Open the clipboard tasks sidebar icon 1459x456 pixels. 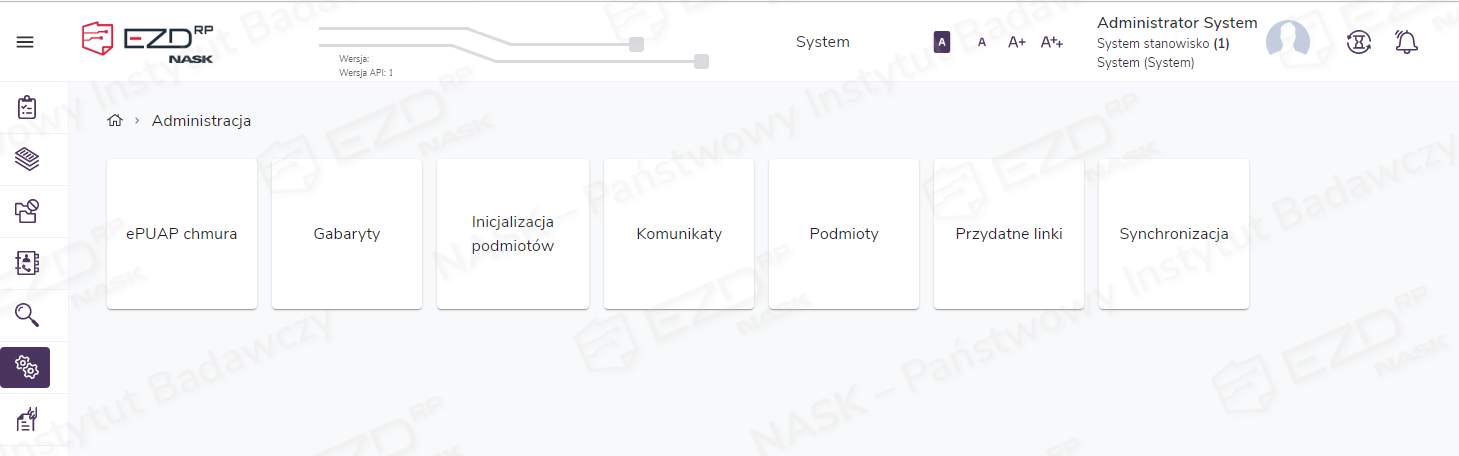(x=27, y=107)
